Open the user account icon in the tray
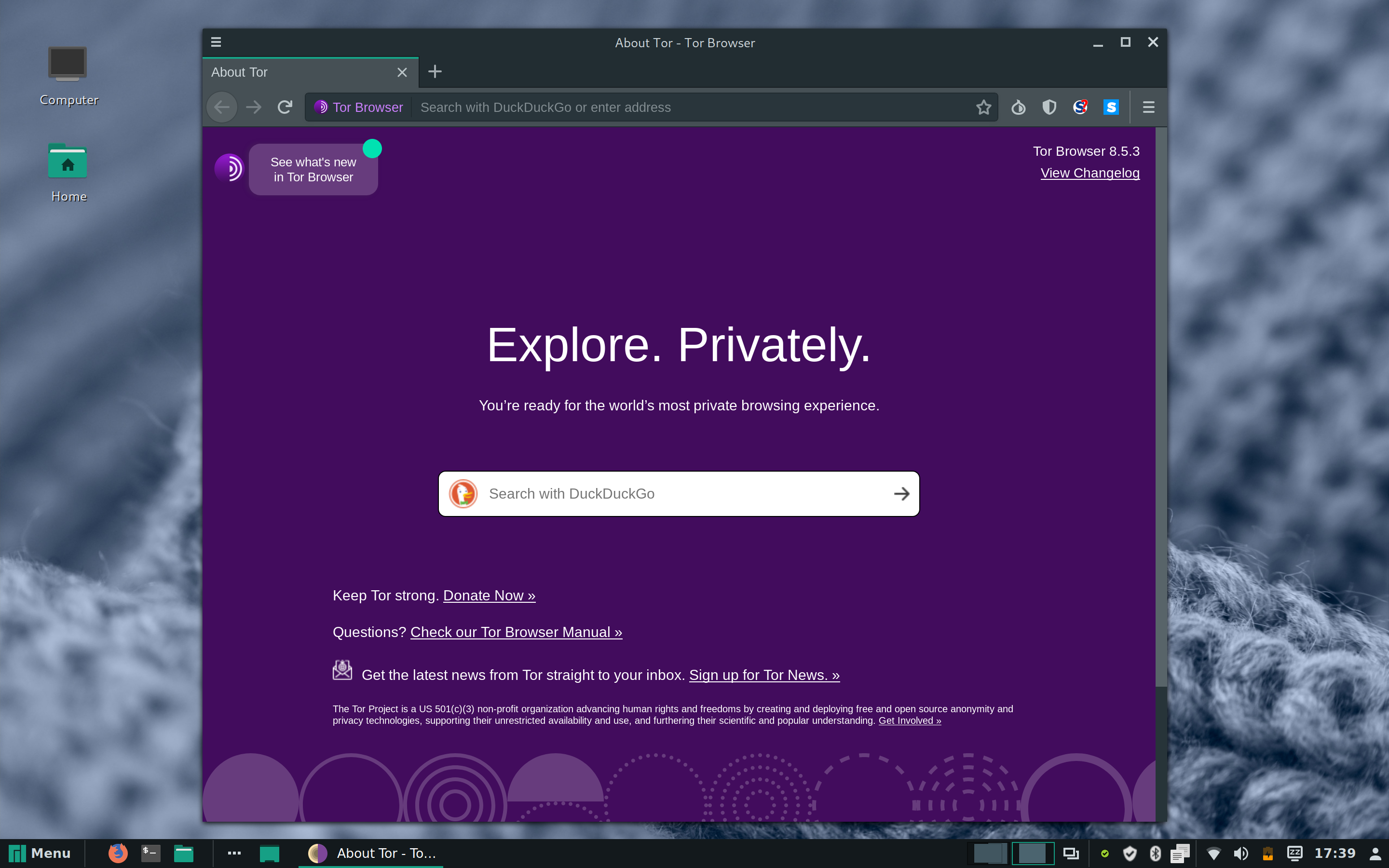 pyautogui.click(x=1375, y=854)
